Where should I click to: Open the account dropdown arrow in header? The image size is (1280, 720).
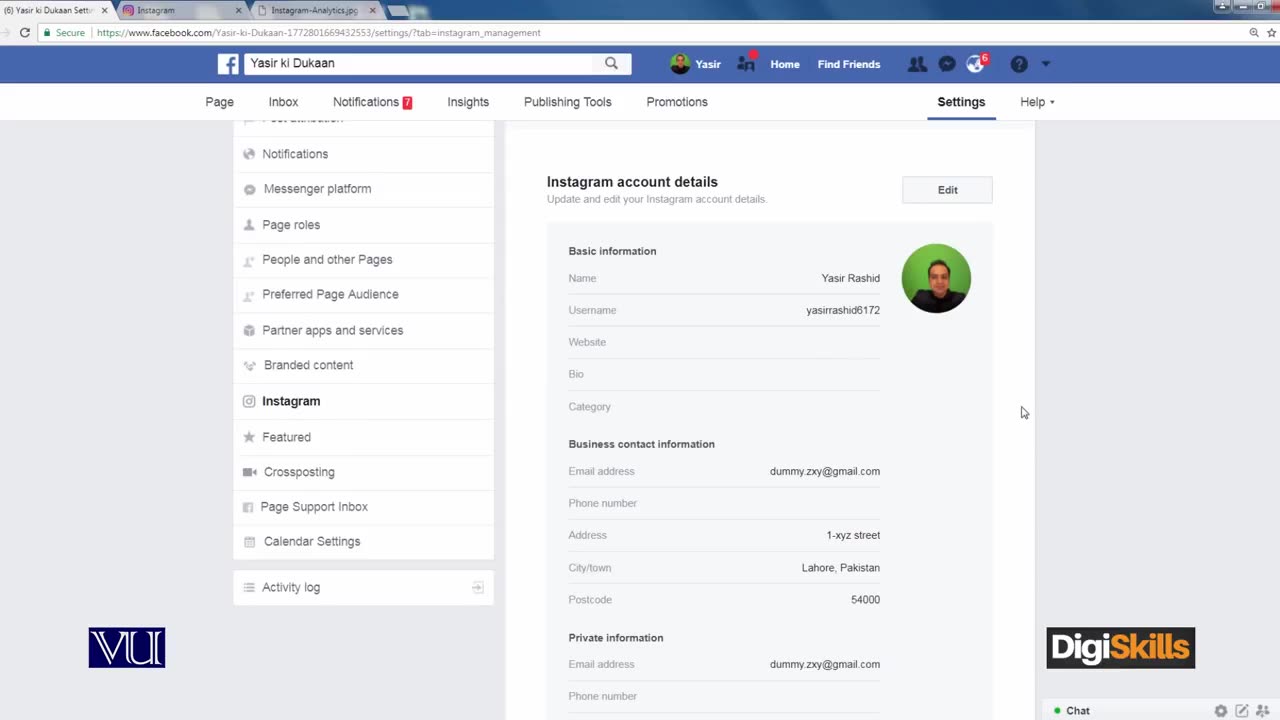(x=1045, y=64)
